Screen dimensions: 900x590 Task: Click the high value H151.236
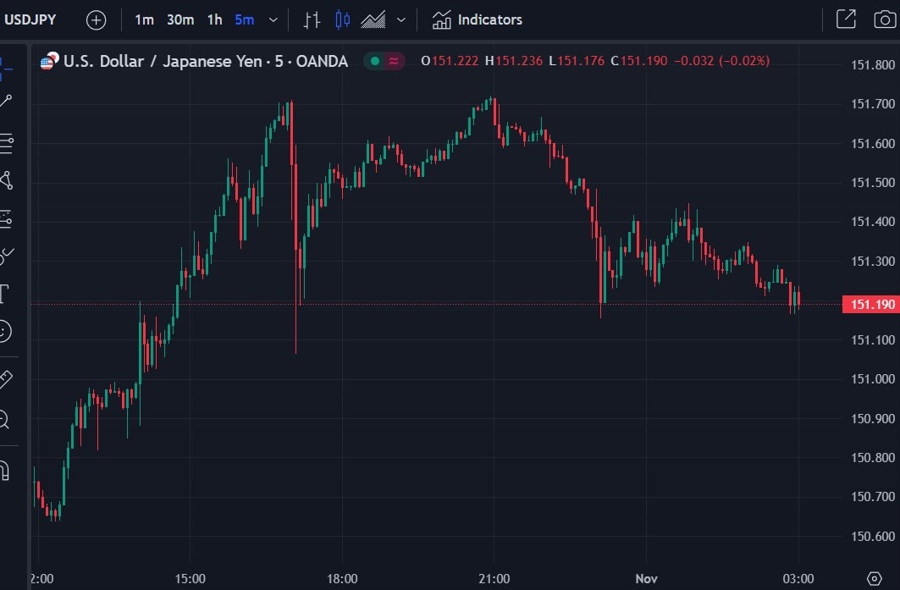tap(514, 61)
